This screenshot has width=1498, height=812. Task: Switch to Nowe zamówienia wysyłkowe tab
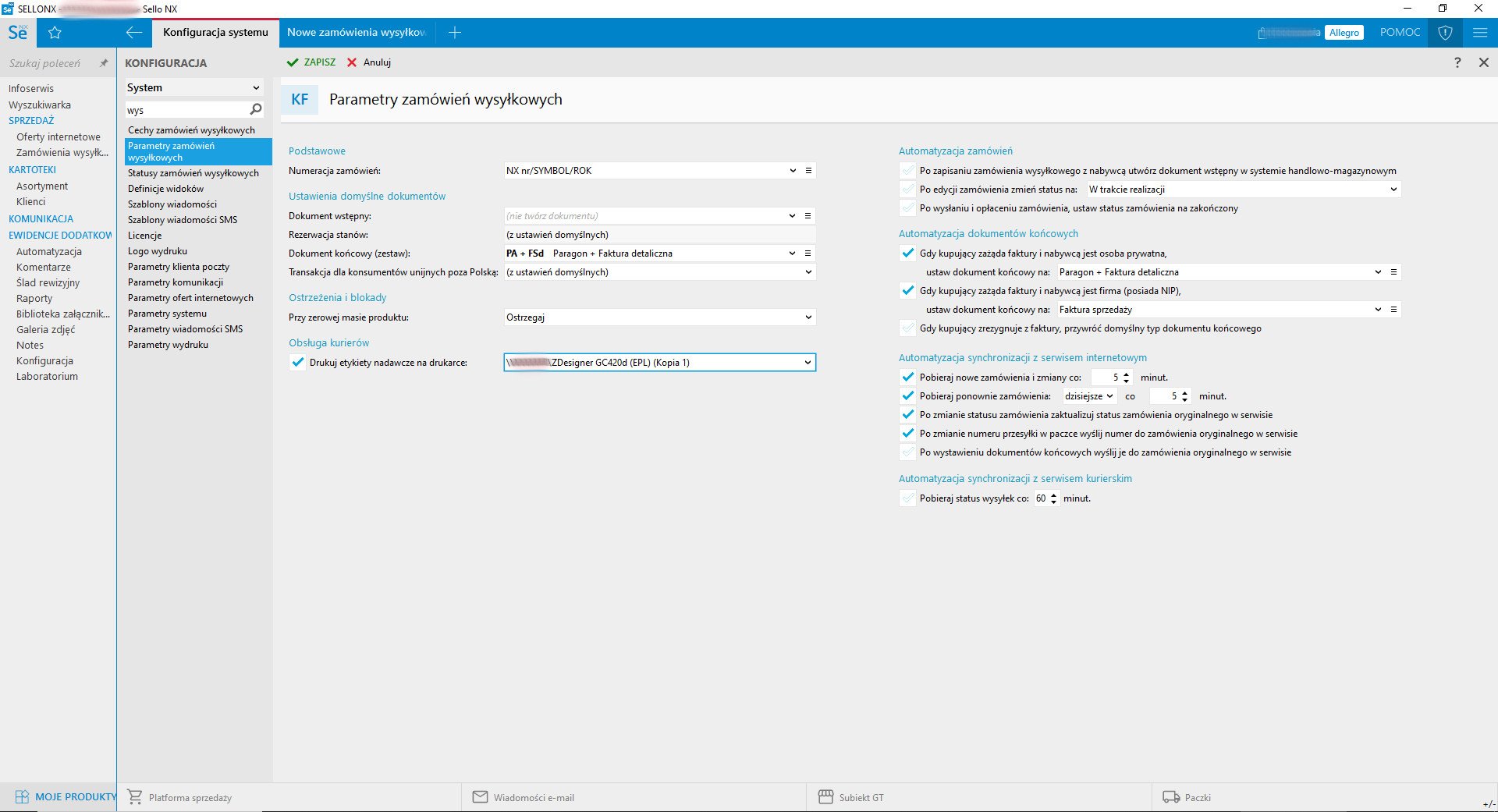[x=356, y=33]
